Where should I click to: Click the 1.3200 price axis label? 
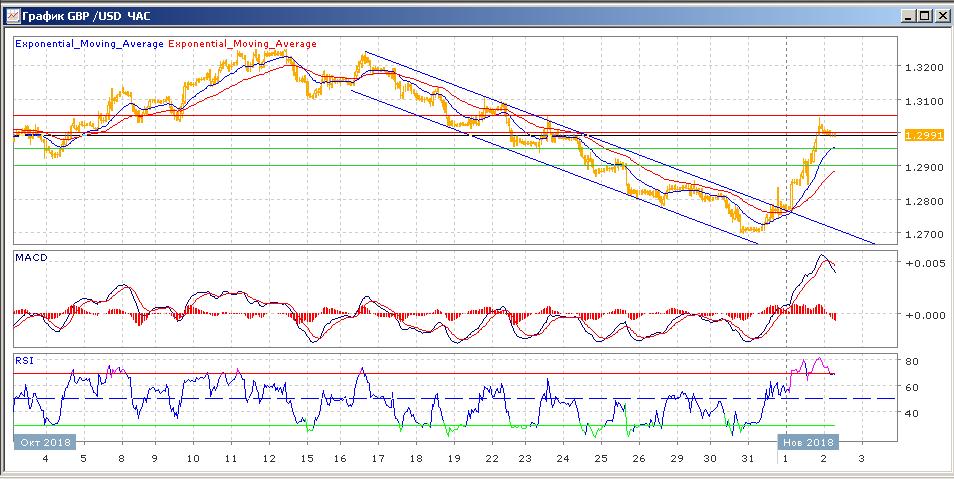pos(923,68)
